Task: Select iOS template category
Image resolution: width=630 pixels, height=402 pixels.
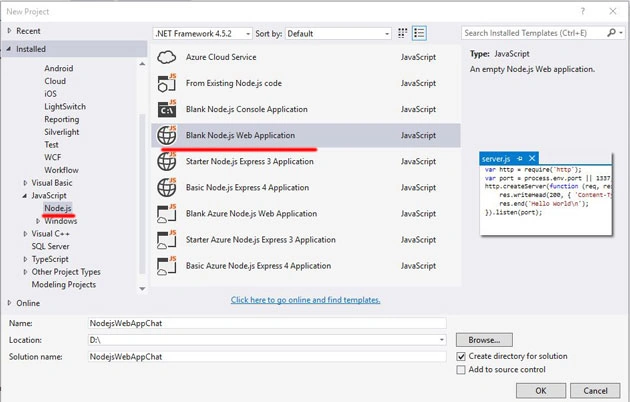Action: pyautogui.click(x=50, y=94)
